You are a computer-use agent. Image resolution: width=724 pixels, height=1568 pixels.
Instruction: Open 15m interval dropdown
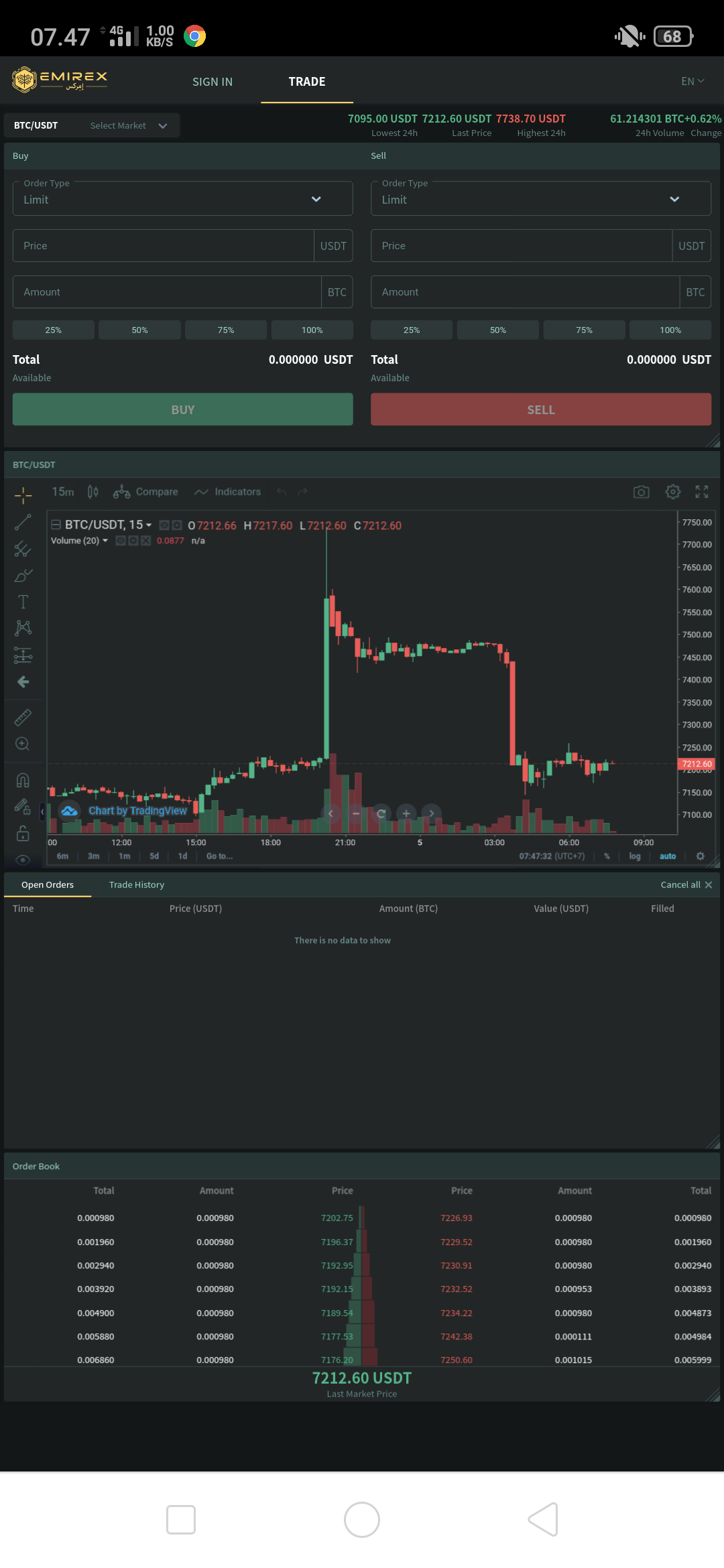click(x=63, y=492)
